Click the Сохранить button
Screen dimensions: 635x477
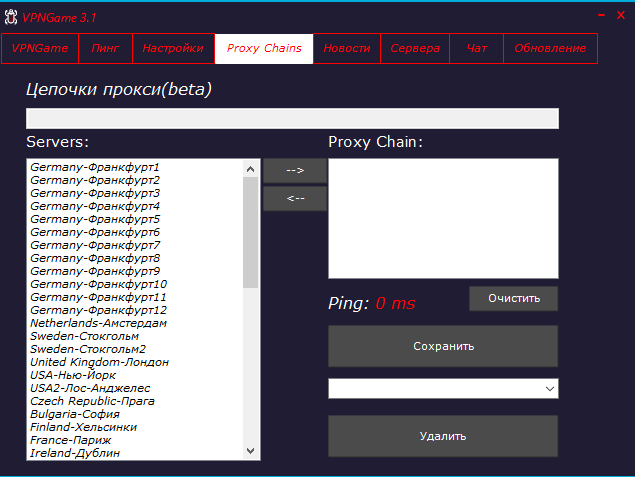(443, 346)
